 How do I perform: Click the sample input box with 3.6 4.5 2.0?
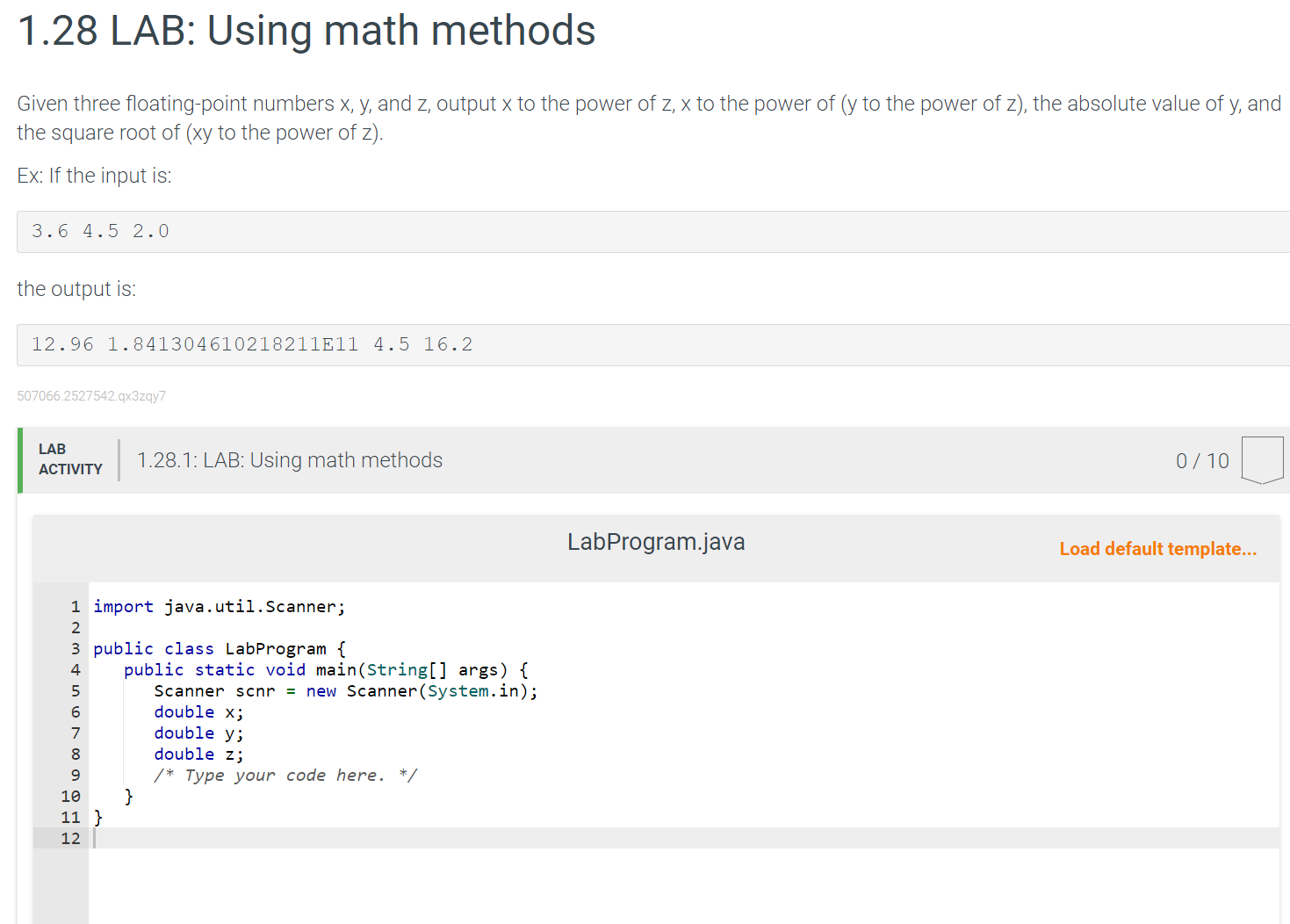point(653,232)
